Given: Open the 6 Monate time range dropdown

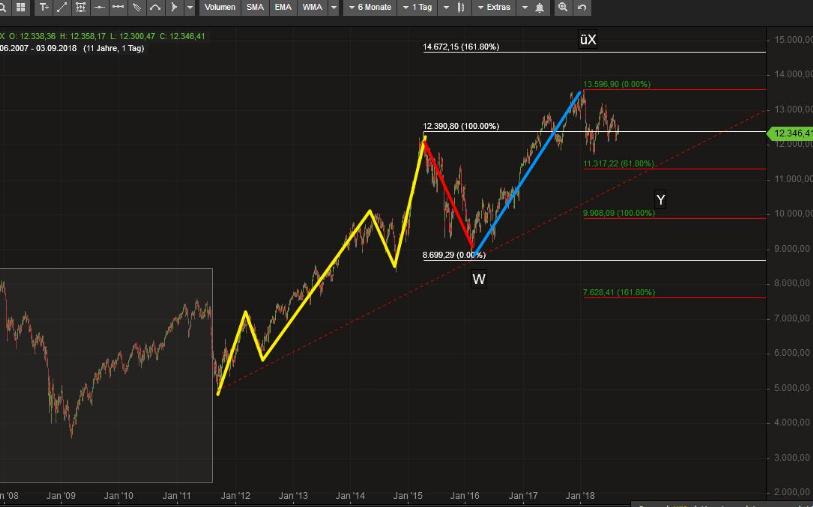Looking at the screenshot, I should tap(370, 7).
